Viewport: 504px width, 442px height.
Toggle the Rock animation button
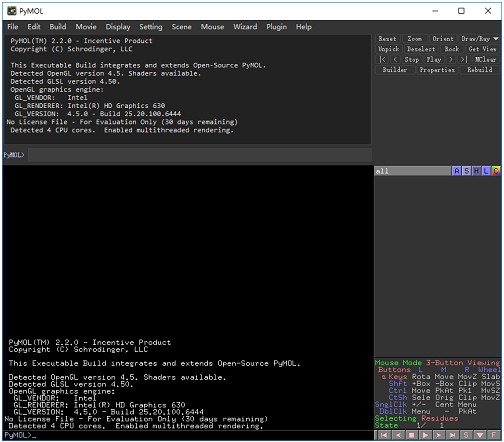[x=452, y=49]
